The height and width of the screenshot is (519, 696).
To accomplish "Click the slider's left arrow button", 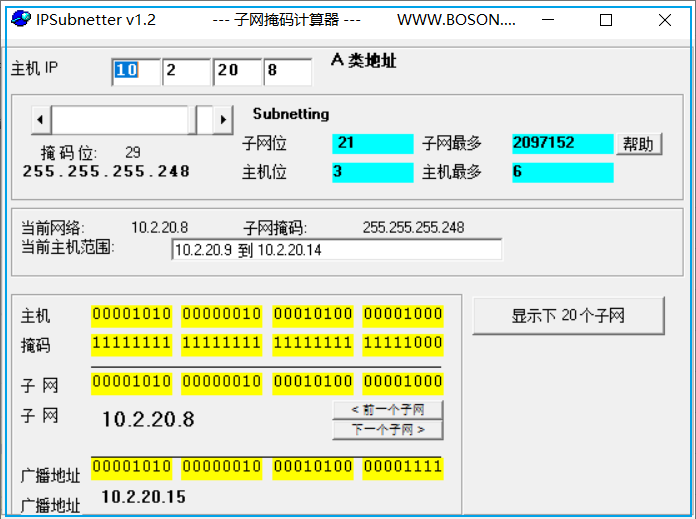I will point(41,120).
